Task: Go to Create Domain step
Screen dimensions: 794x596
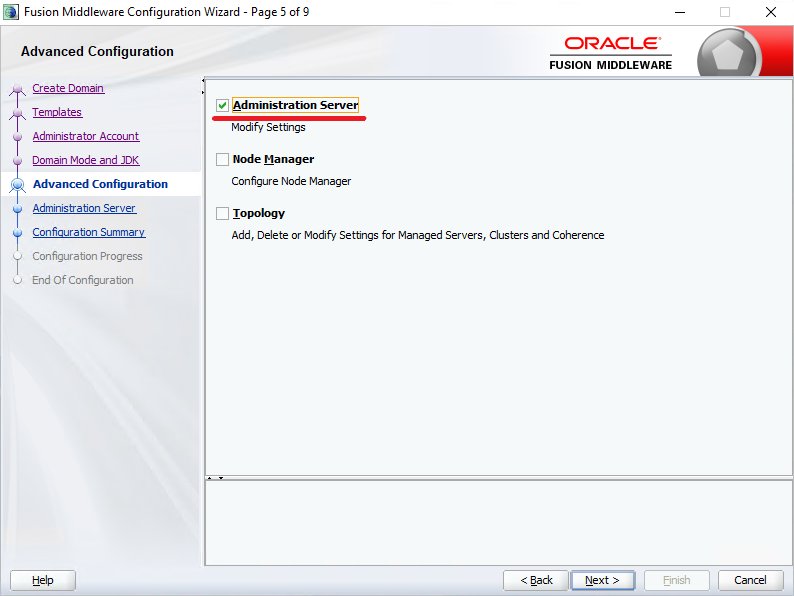Action: [x=68, y=88]
